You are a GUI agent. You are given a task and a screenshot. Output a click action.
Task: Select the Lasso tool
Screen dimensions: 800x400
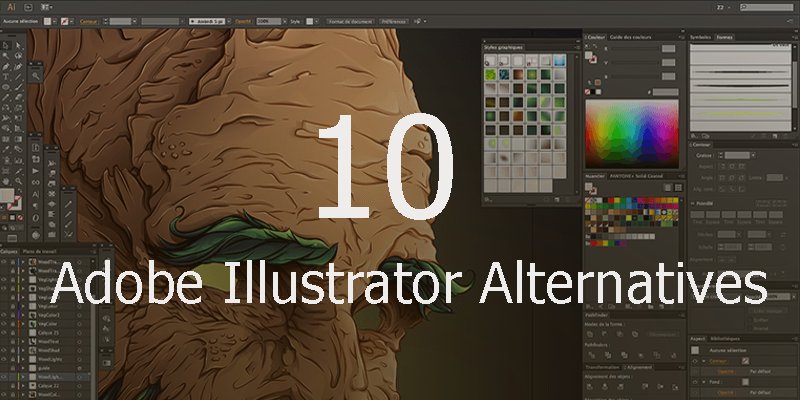[18, 56]
